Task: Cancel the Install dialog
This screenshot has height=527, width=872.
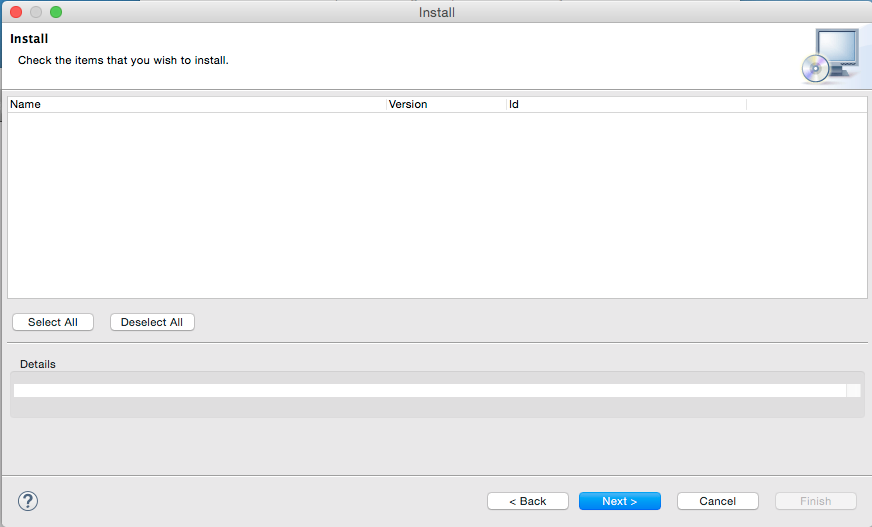Action: [x=717, y=501]
